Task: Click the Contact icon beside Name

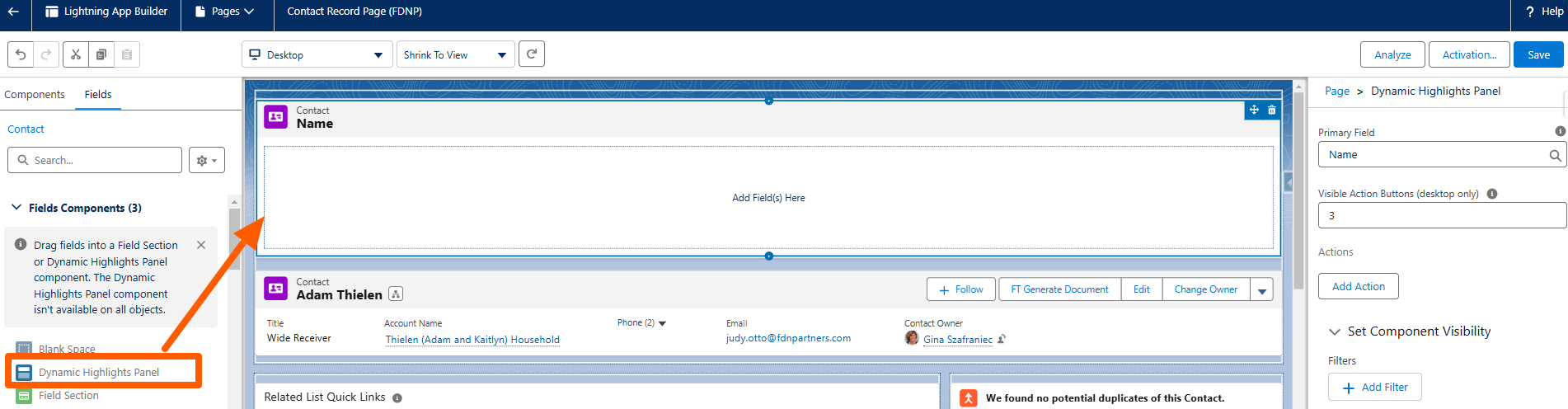Action: [275, 117]
